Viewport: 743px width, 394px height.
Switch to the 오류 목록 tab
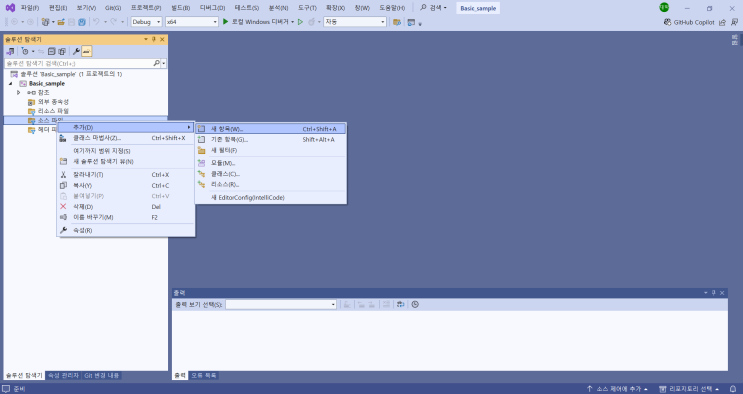[204, 376]
